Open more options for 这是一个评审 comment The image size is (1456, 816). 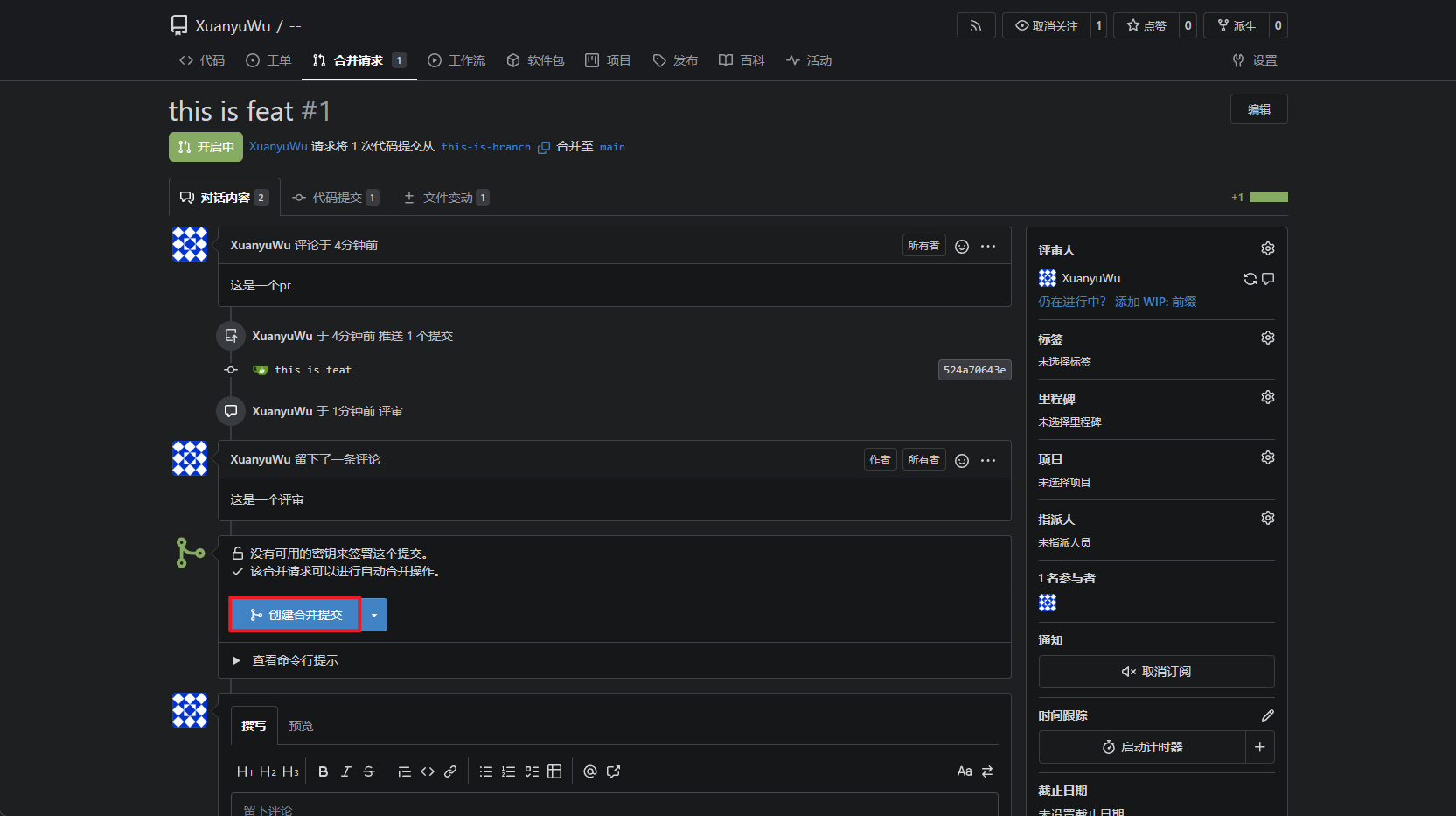[988, 461]
